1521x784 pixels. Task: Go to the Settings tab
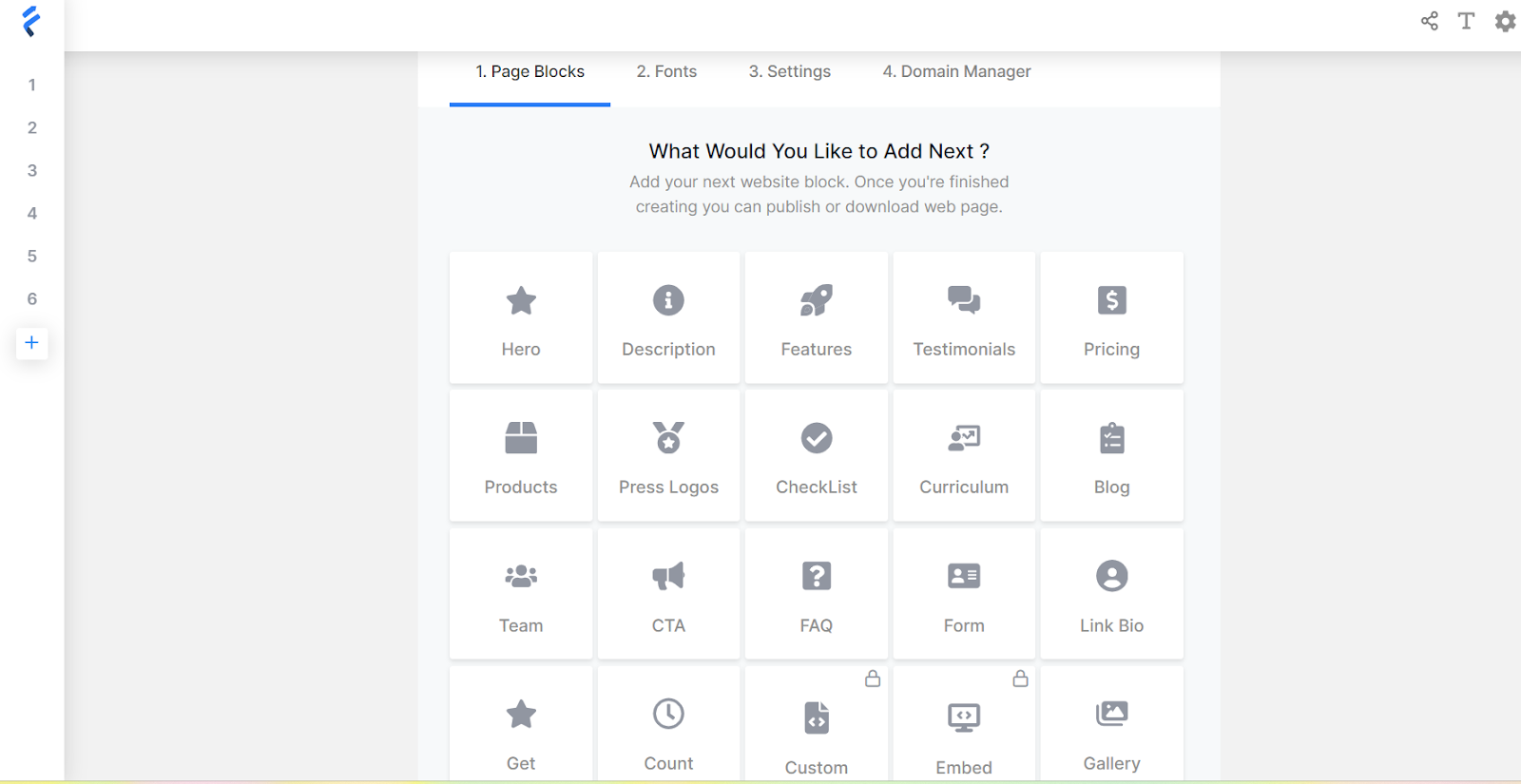790,72
